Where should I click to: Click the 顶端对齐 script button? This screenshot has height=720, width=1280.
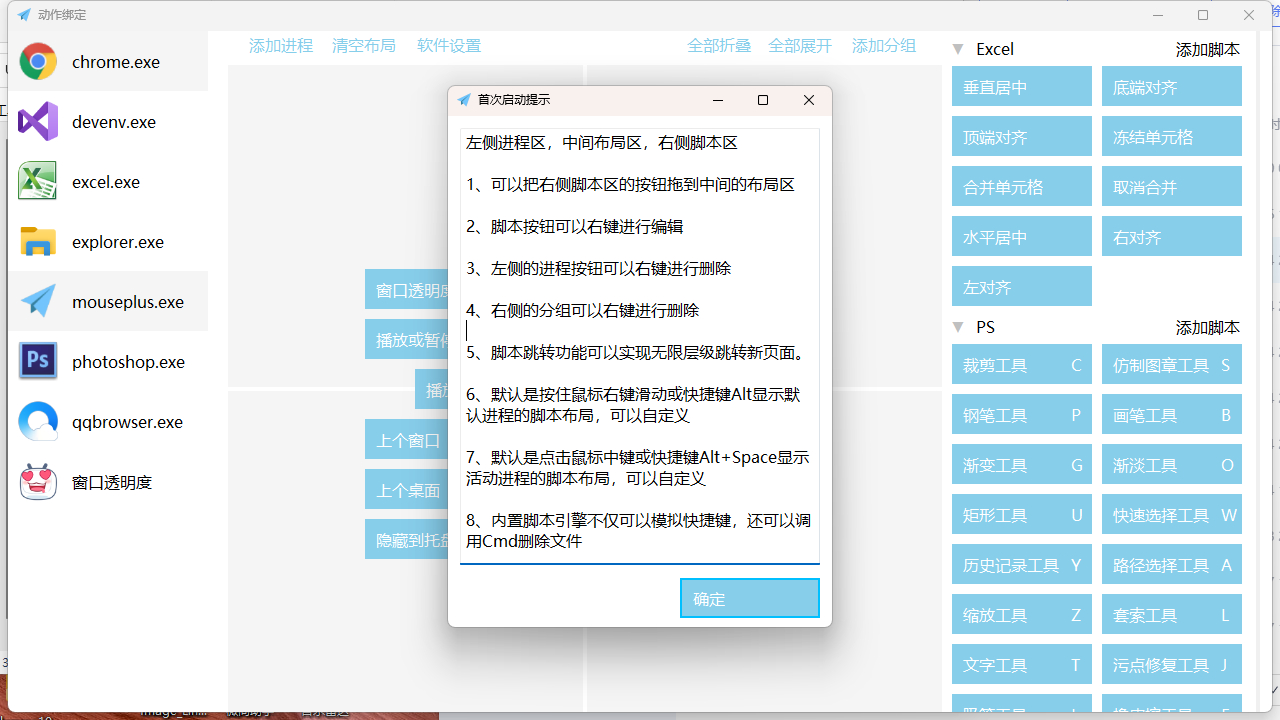[1022, 137]
